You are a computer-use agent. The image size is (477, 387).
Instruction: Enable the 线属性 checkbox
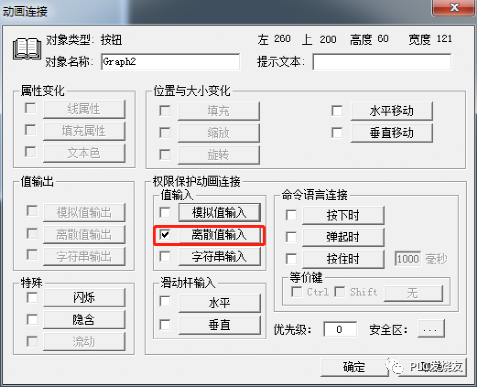coord(31,108)
